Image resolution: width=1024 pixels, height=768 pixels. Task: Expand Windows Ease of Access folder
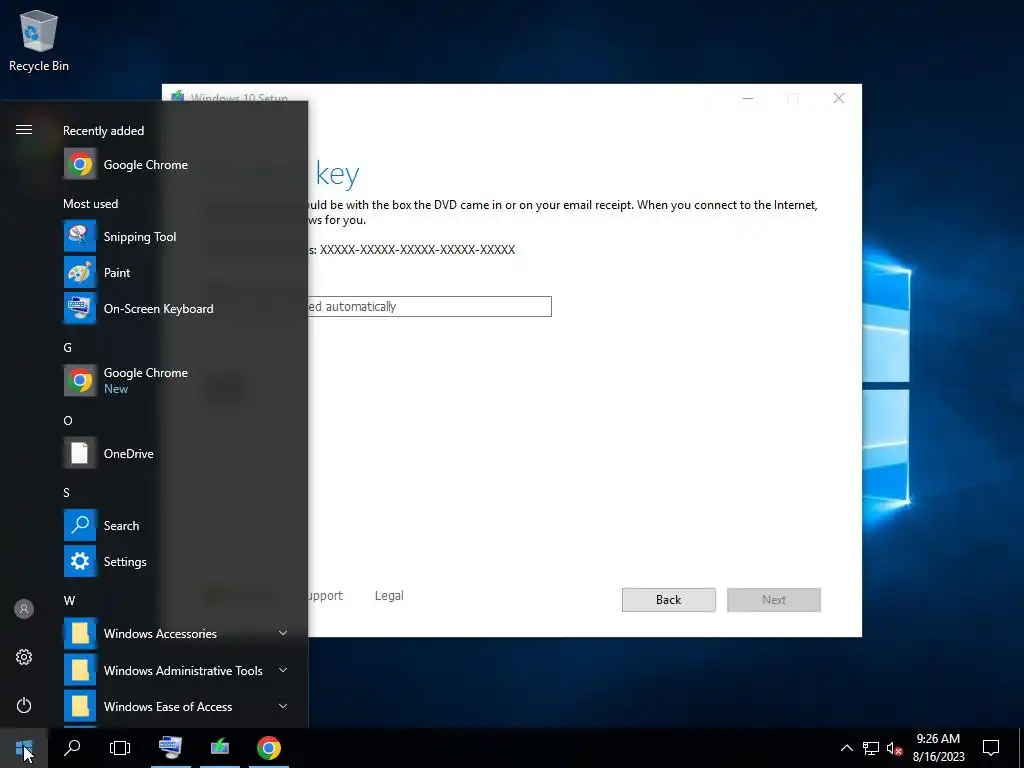click(x=176, y=707)
